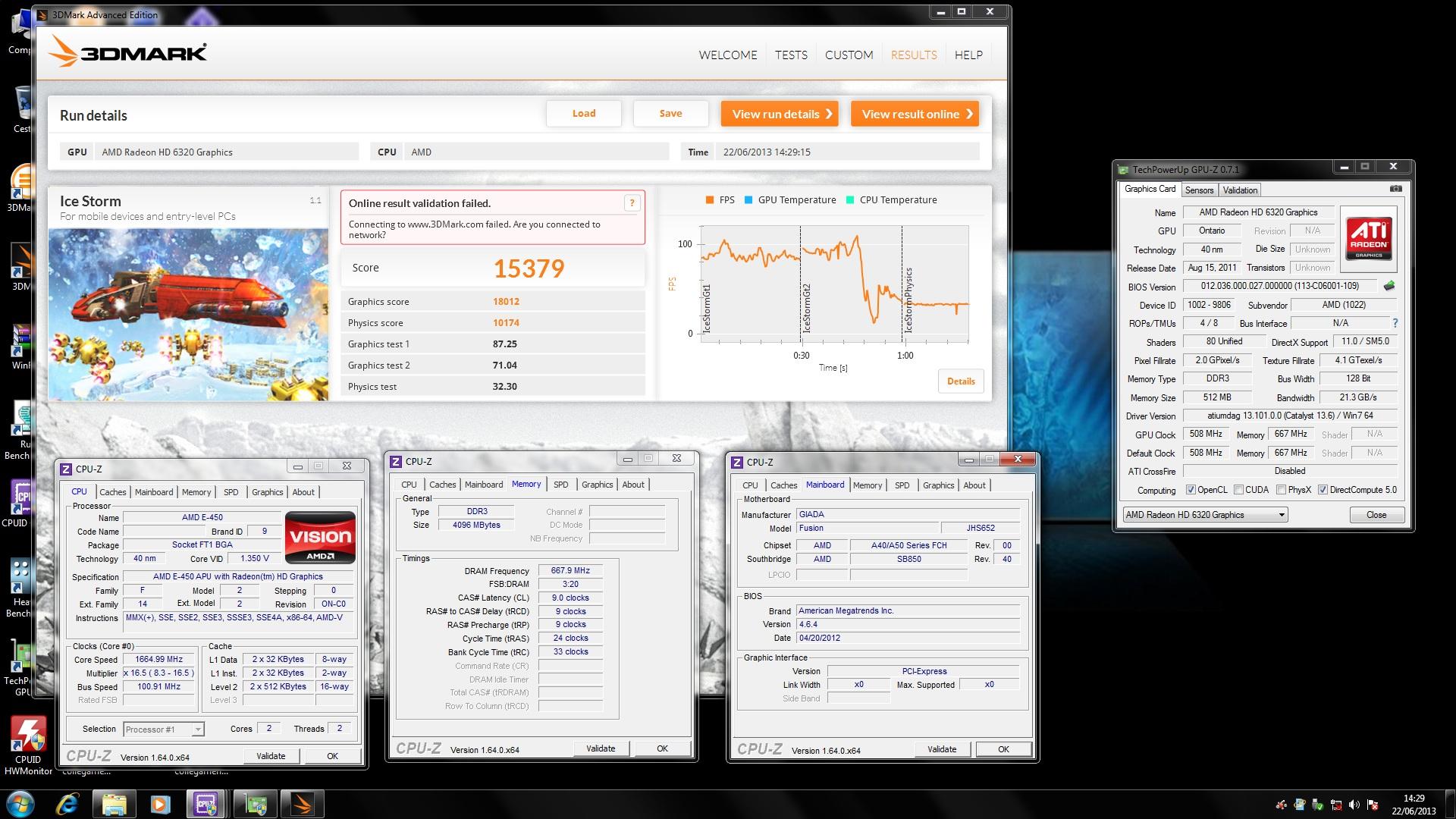Click the Close button in GPU-Z

pos(1376,515)
